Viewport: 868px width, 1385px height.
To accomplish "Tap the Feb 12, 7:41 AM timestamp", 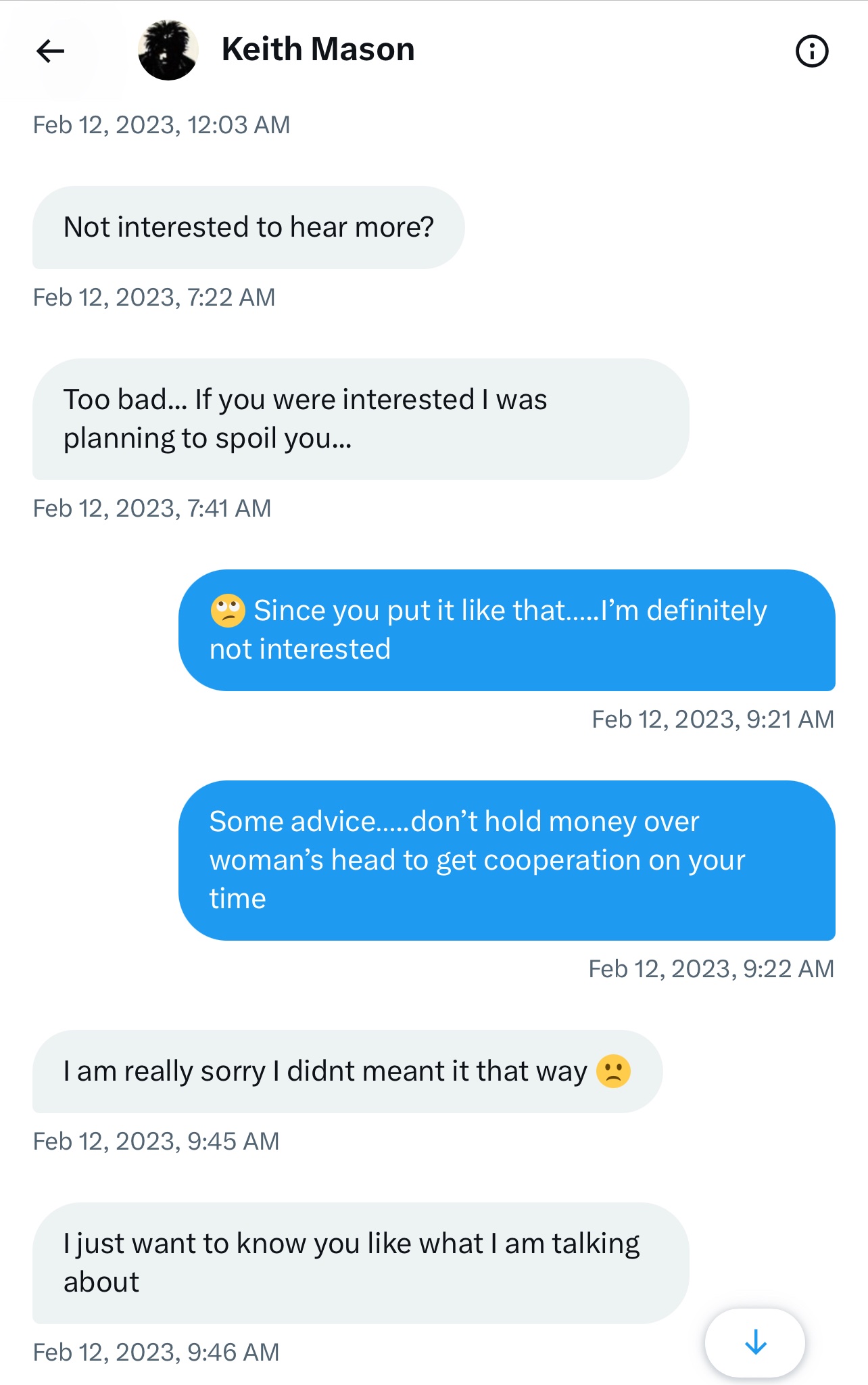I will click(152, 509).
